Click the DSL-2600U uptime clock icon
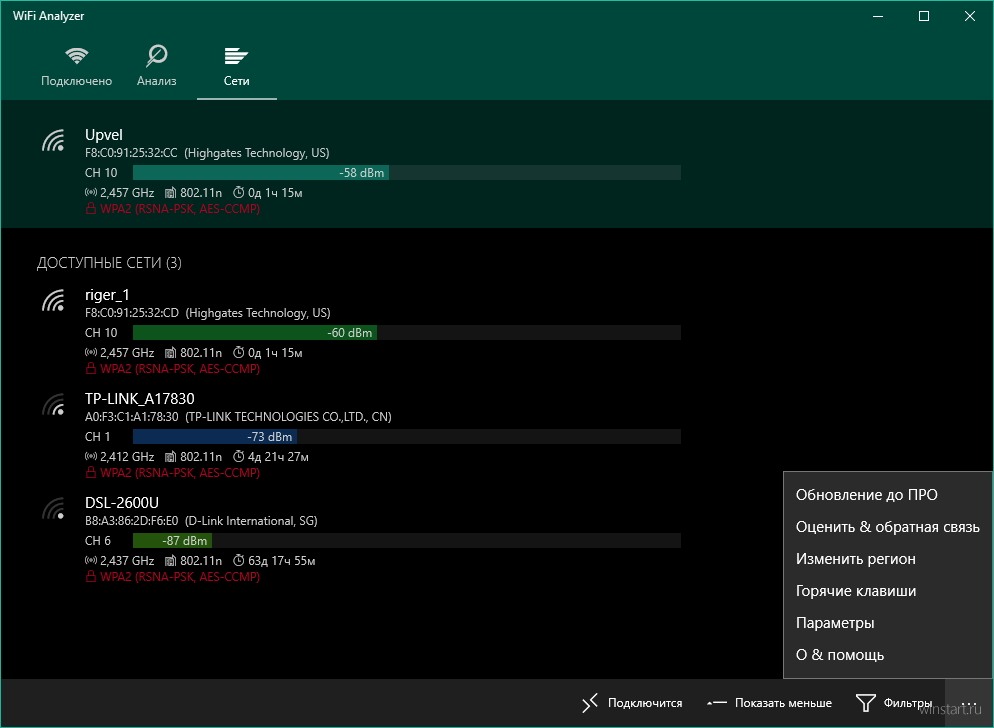The height and width of the screenshot is (728, 994). pos(239,560)
